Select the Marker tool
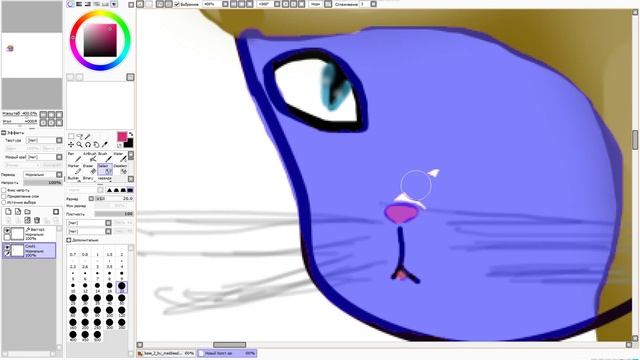The image size is (640, 360). pos(74,169)
